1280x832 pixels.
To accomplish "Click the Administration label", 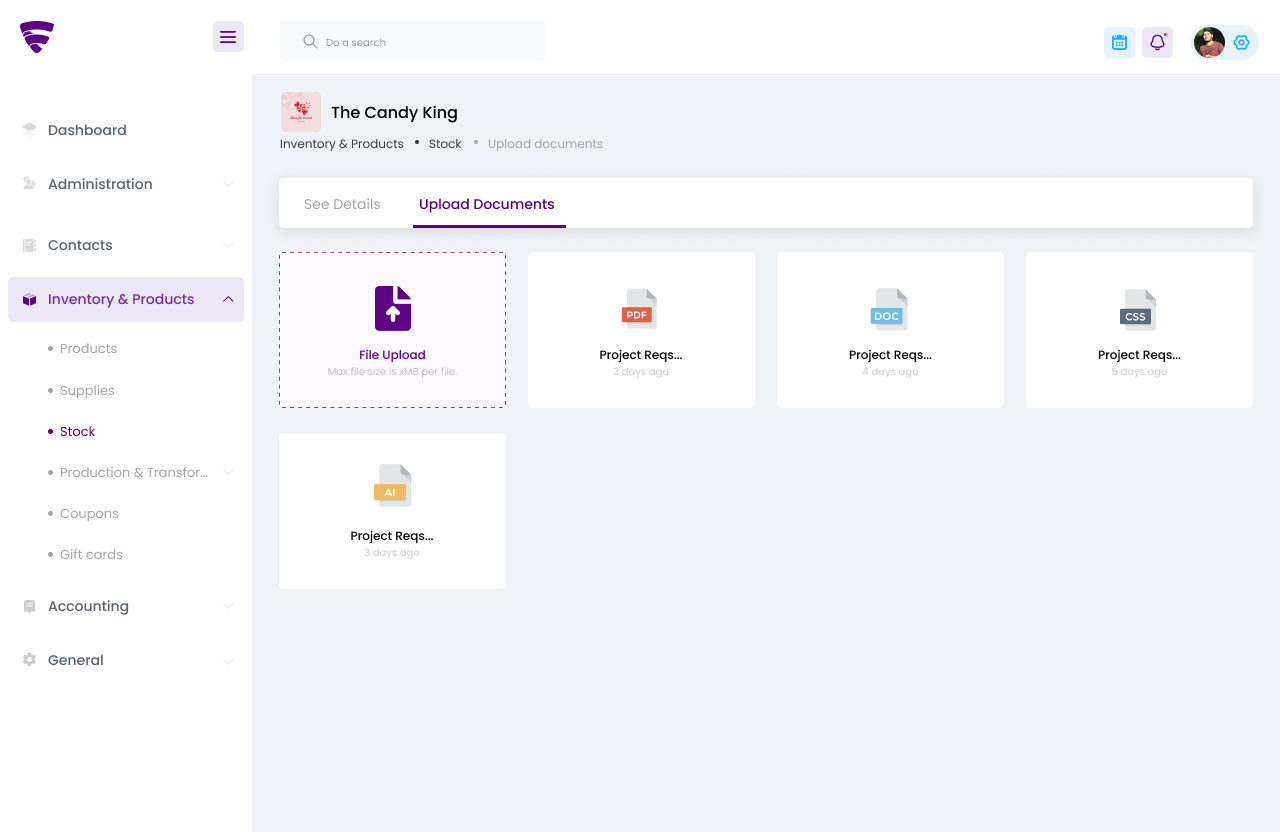I will 100,184.
